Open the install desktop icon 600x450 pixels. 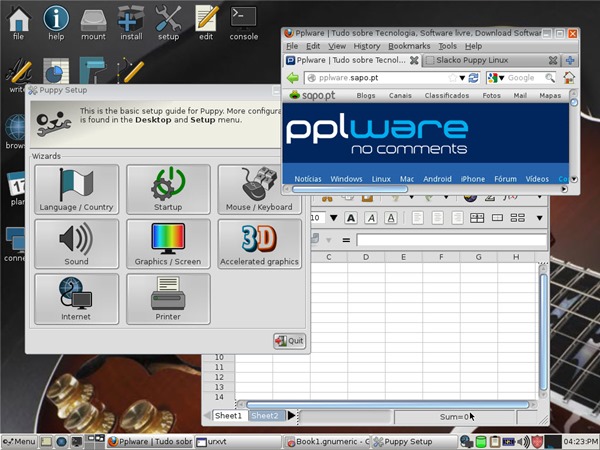[x=131, y=22]
